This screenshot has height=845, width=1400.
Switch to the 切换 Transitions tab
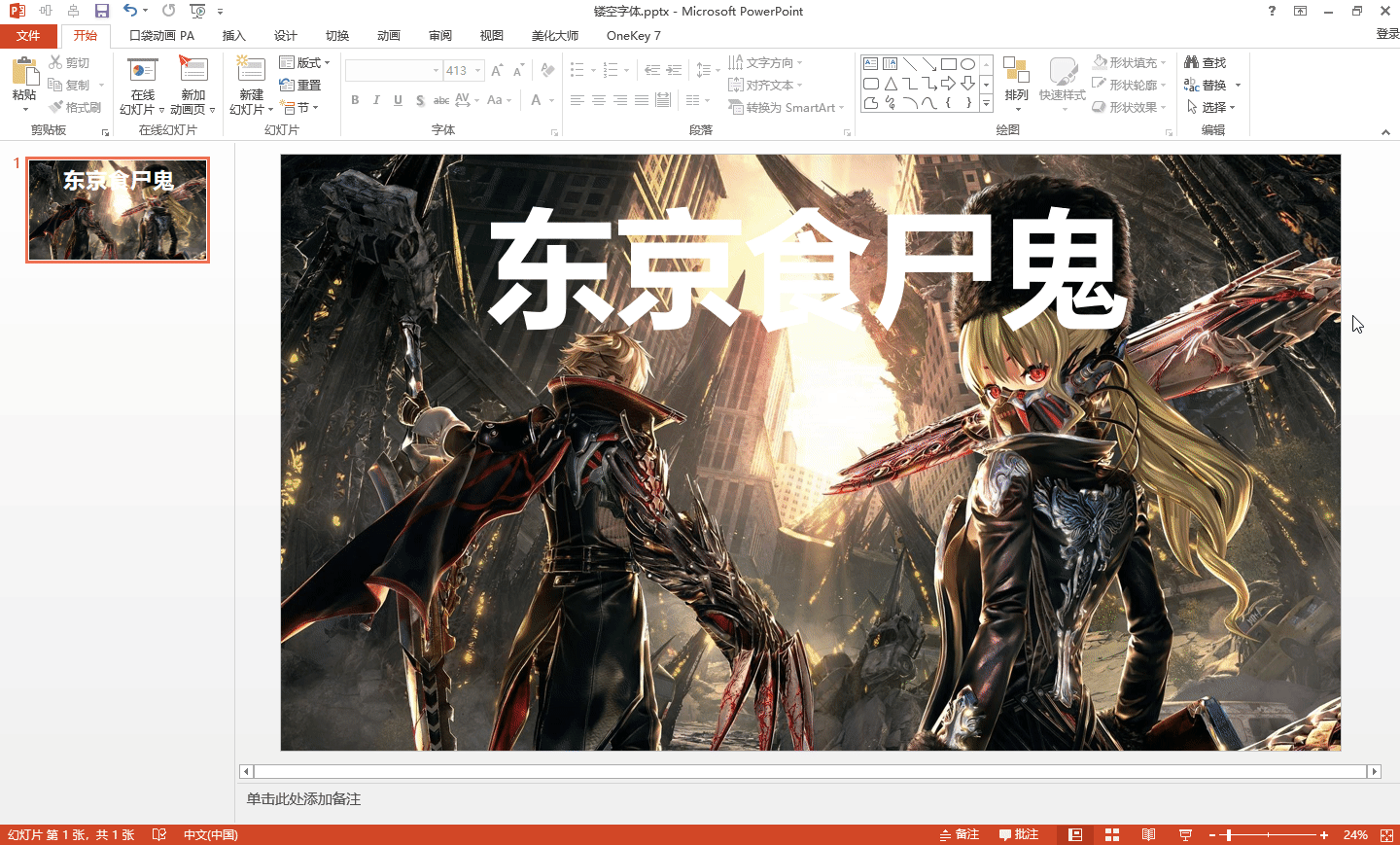(x=337, y=36)
